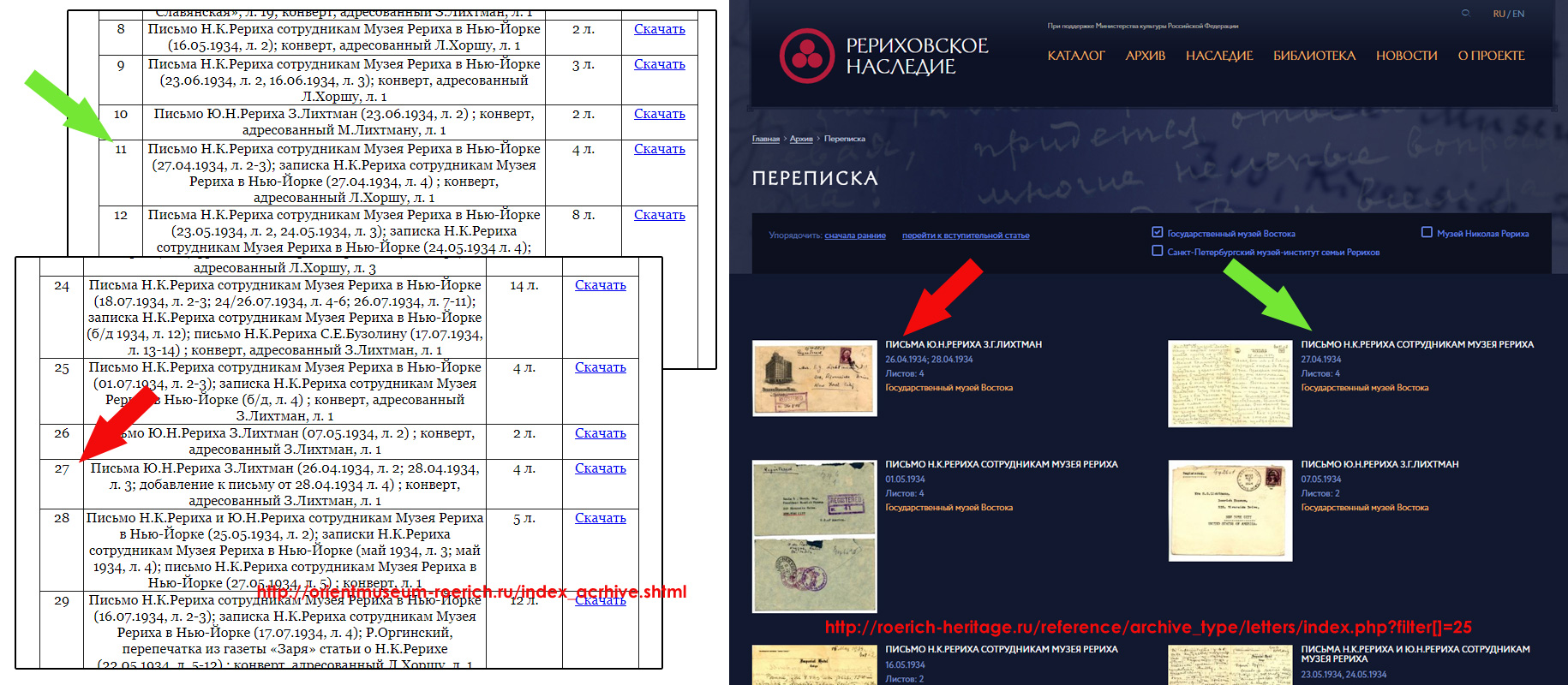Click the museum label under the 07.05.1934 letter
Screen dimensions: 1568x685
(1365, 508)
